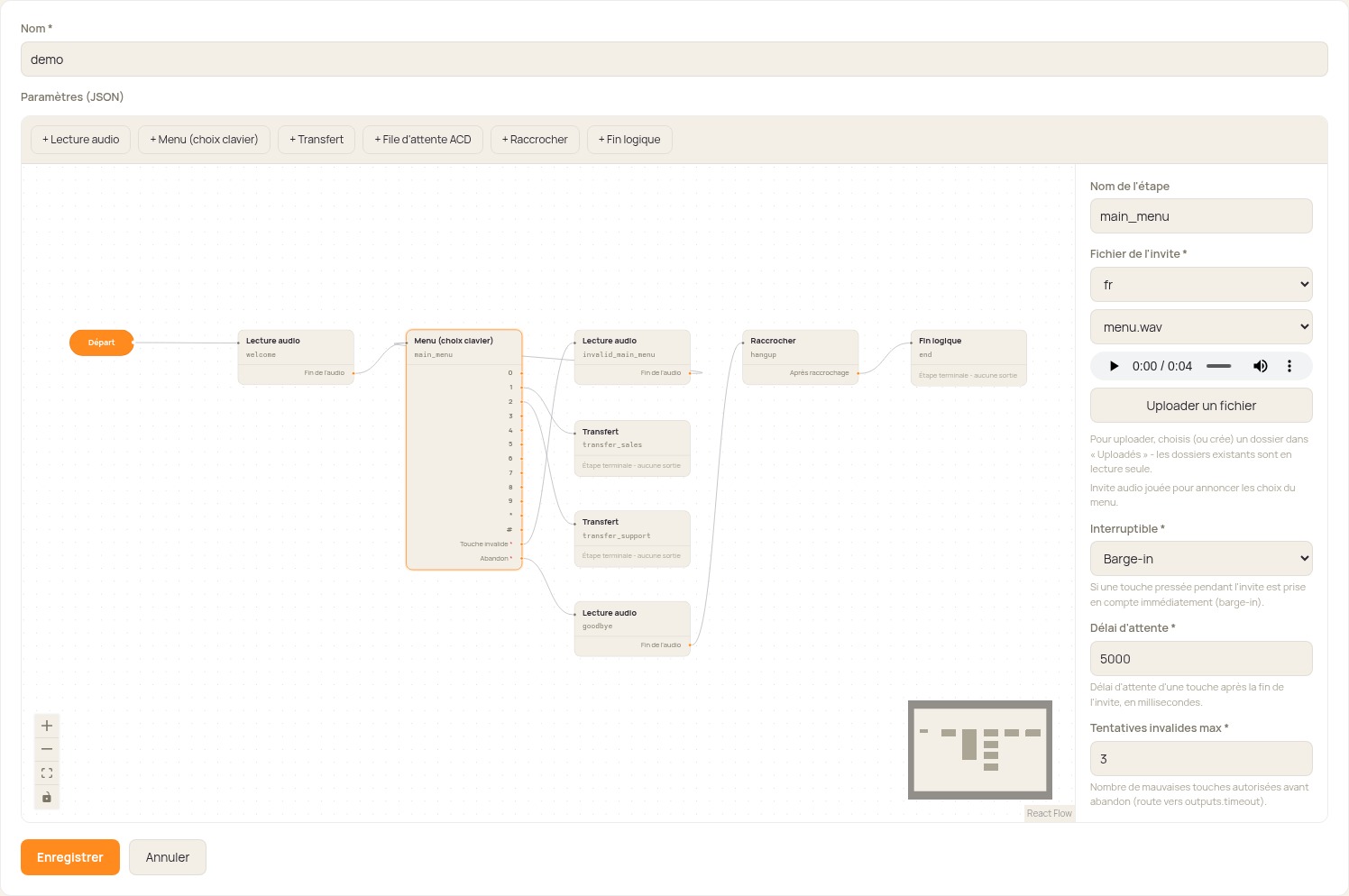Zoom in on the flow canvas
1349x896 pixels.
47,726
